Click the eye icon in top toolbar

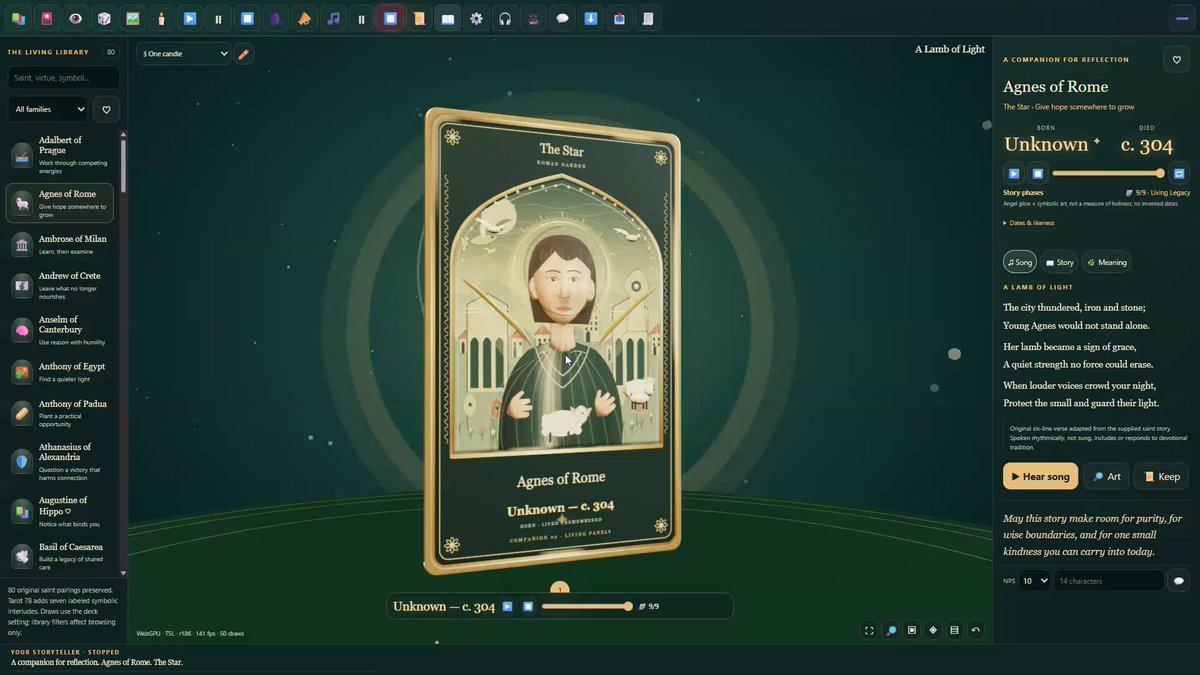click(x=75, y=18)
